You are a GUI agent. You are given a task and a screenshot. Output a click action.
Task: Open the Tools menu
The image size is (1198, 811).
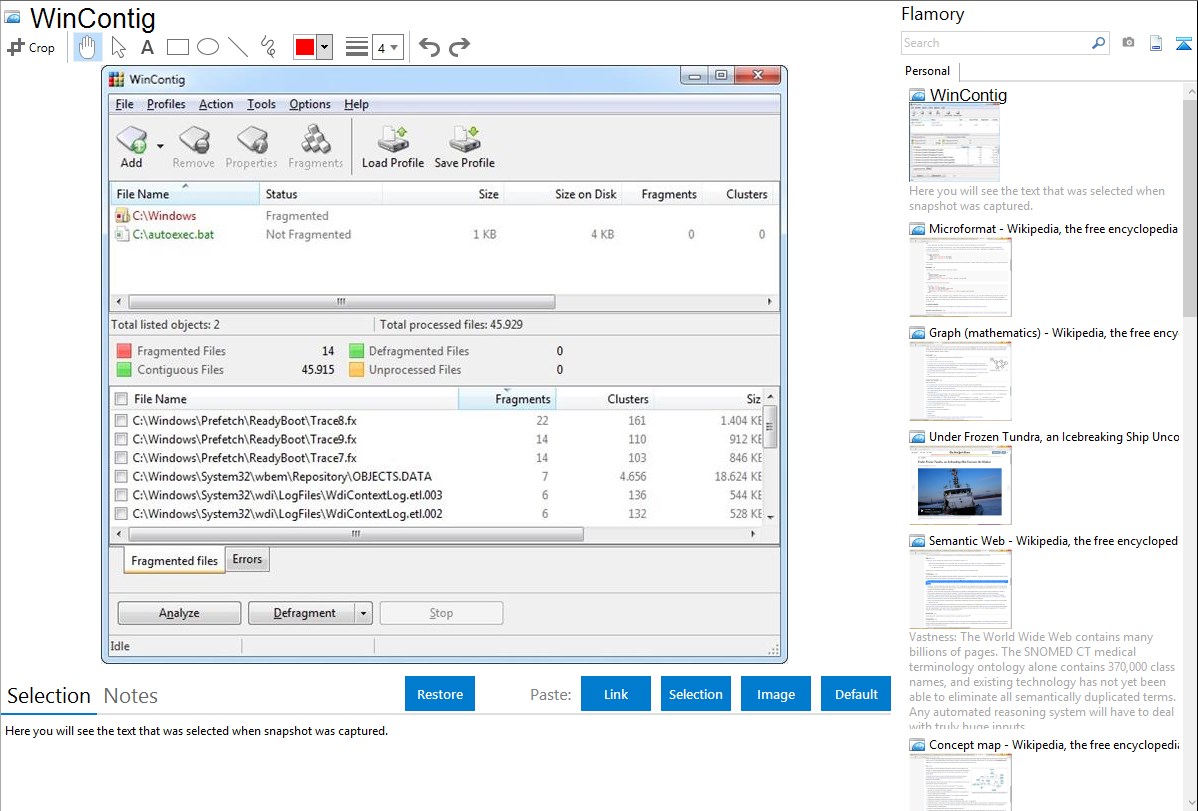click(x=261, y=104)
